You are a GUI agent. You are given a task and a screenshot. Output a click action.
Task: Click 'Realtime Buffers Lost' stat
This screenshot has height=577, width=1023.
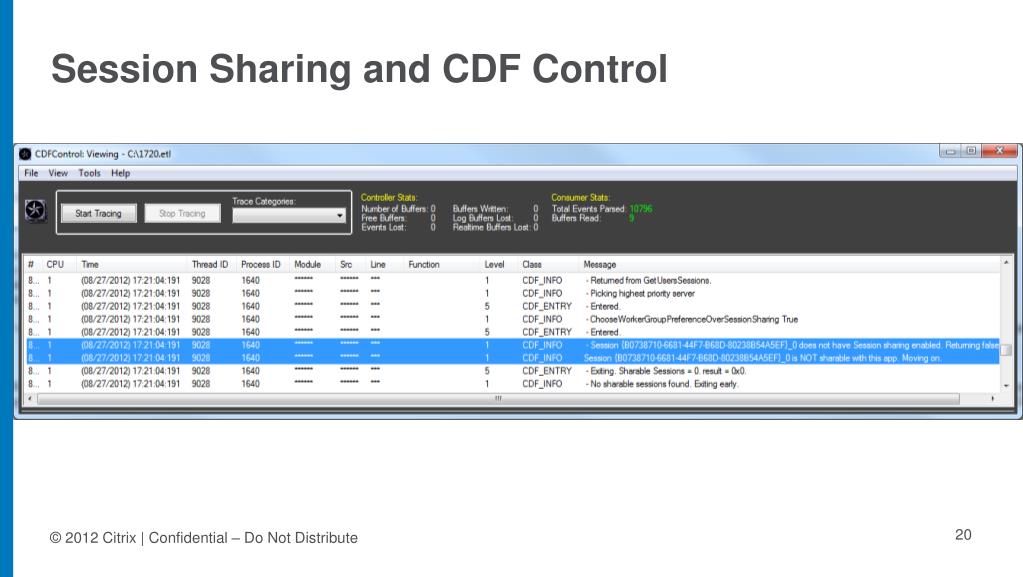pos(495,227)
